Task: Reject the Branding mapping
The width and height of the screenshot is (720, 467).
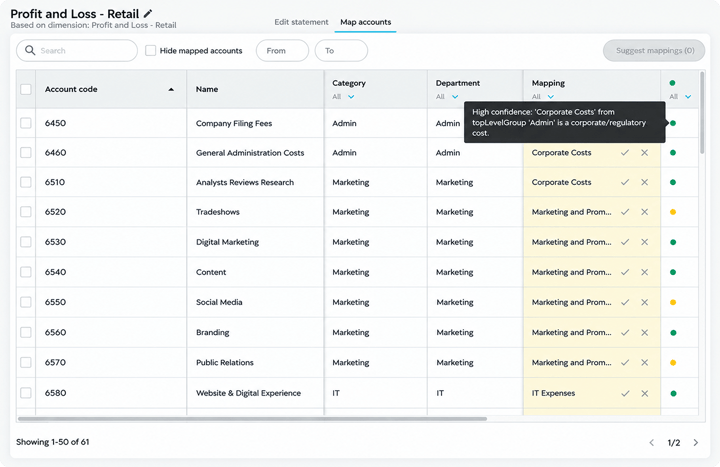Action: coord(645,332)
